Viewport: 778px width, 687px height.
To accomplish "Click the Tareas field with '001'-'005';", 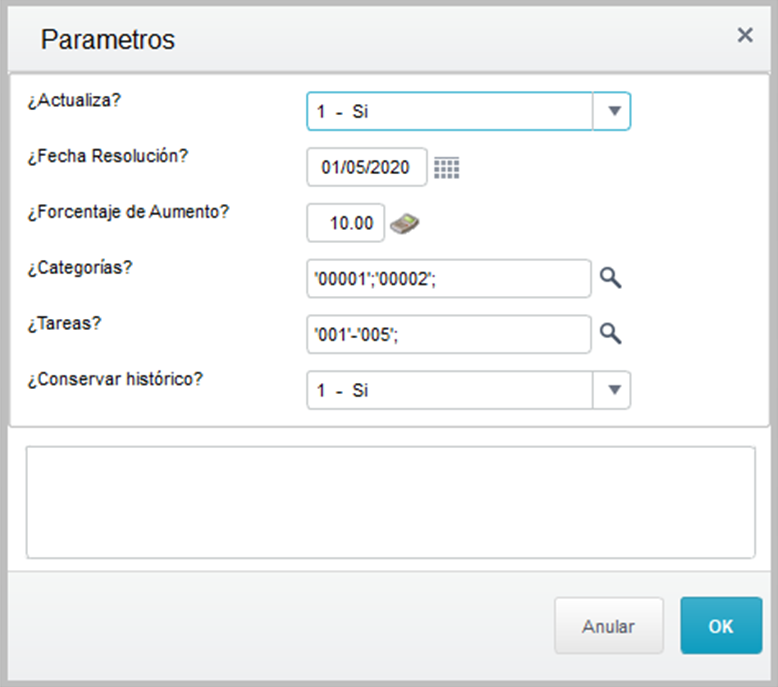I will [449, 335].
